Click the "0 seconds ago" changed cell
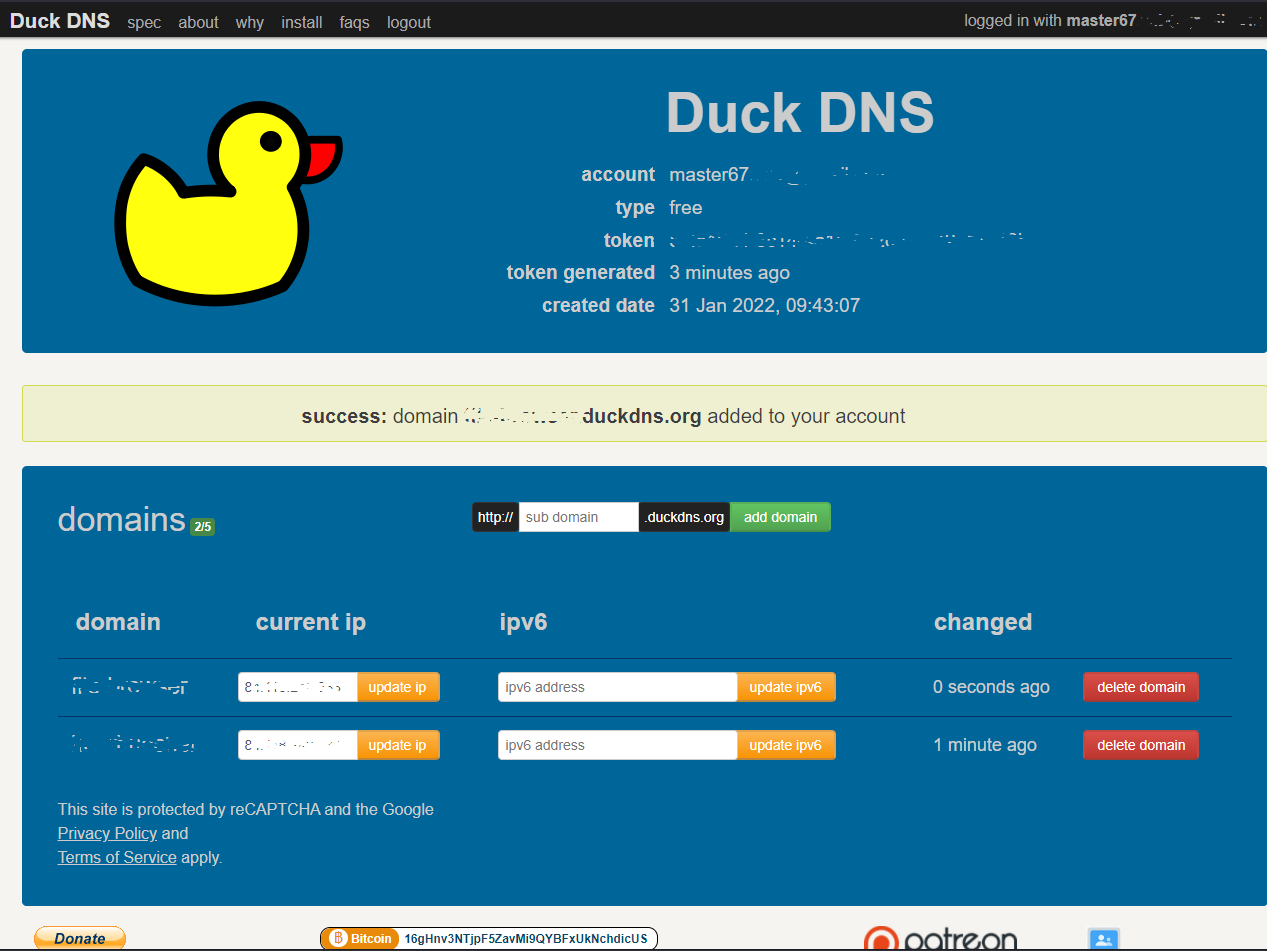The height and width of the screenshot is (951, 1267). click(x=991, y=687)
